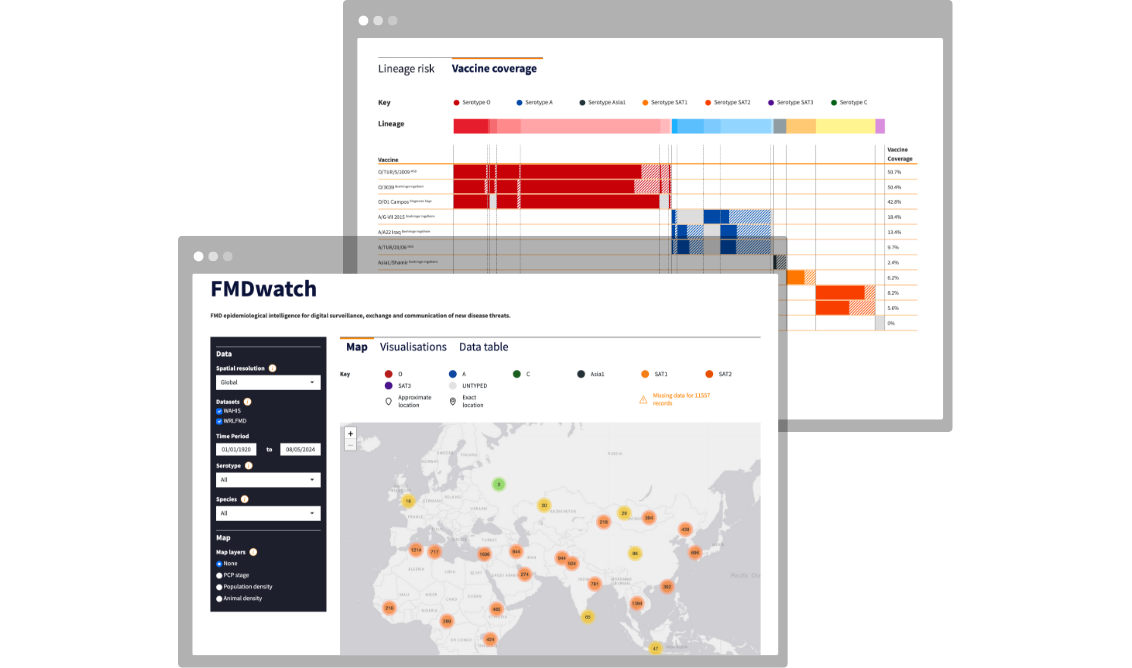Click the orange SAT1 key swatch

tap(645, 374)
